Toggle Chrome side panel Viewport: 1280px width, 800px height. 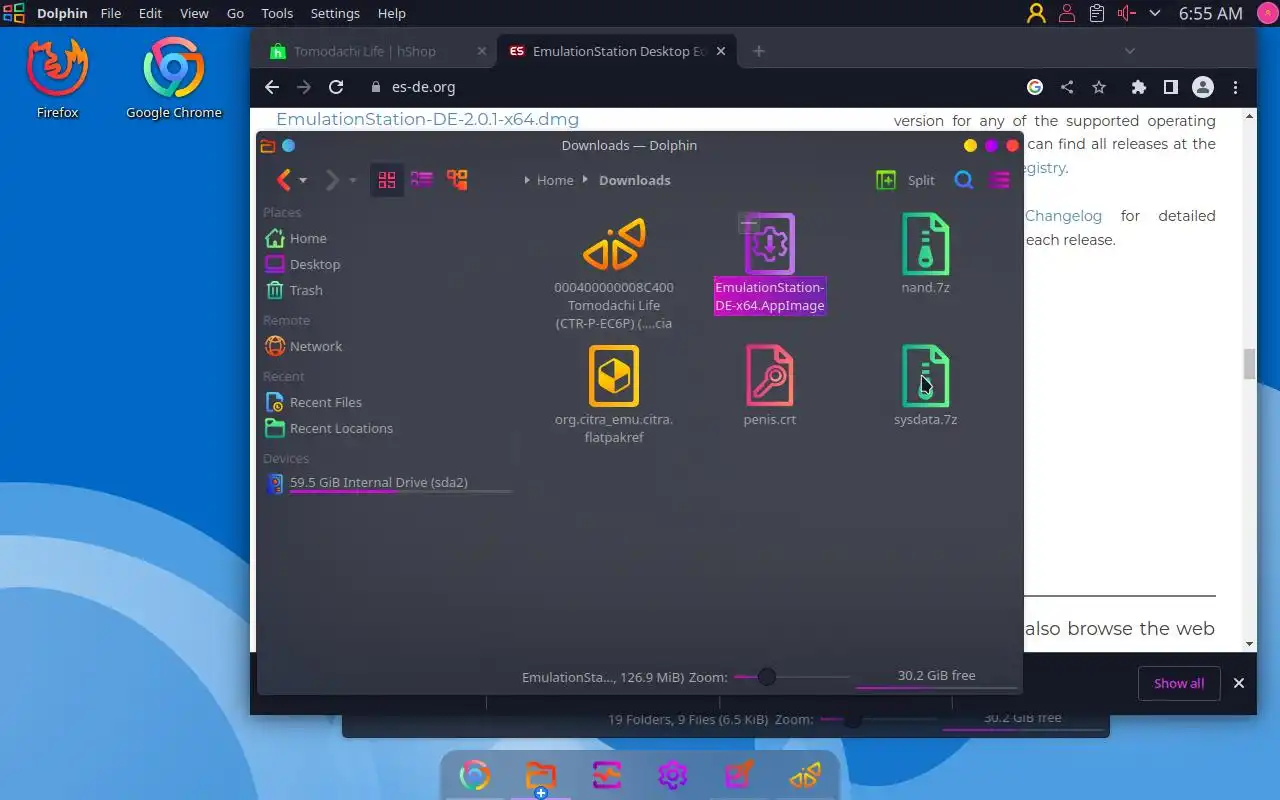pos(1170,87)
